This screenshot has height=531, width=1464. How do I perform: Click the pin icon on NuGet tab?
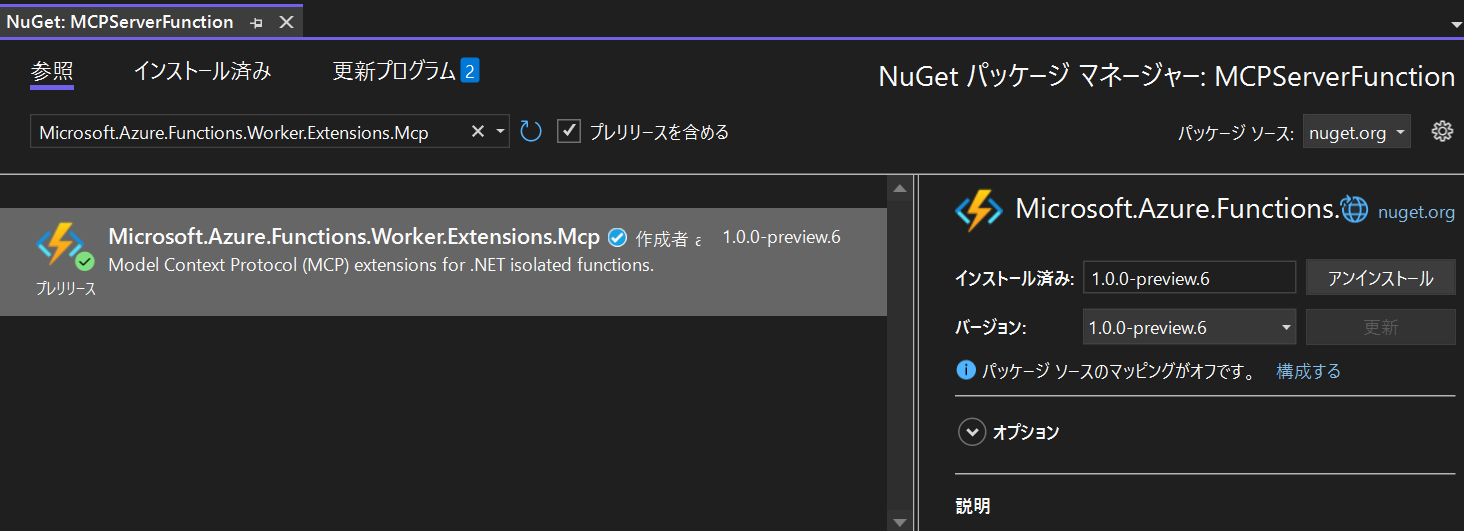point(256,22)
